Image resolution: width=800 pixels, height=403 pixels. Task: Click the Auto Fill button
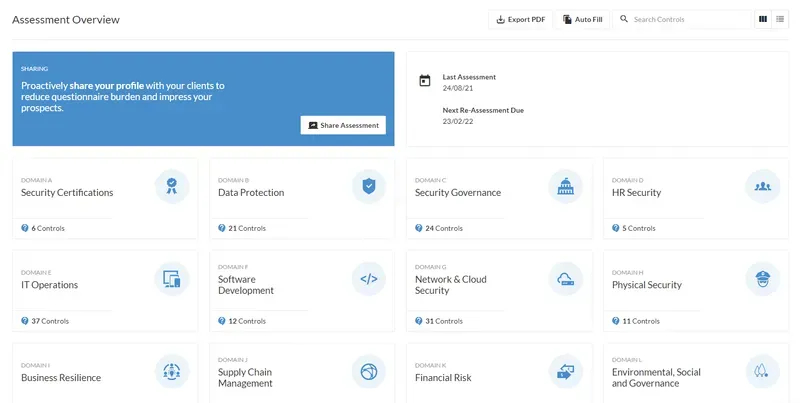[x=582, y=19]
